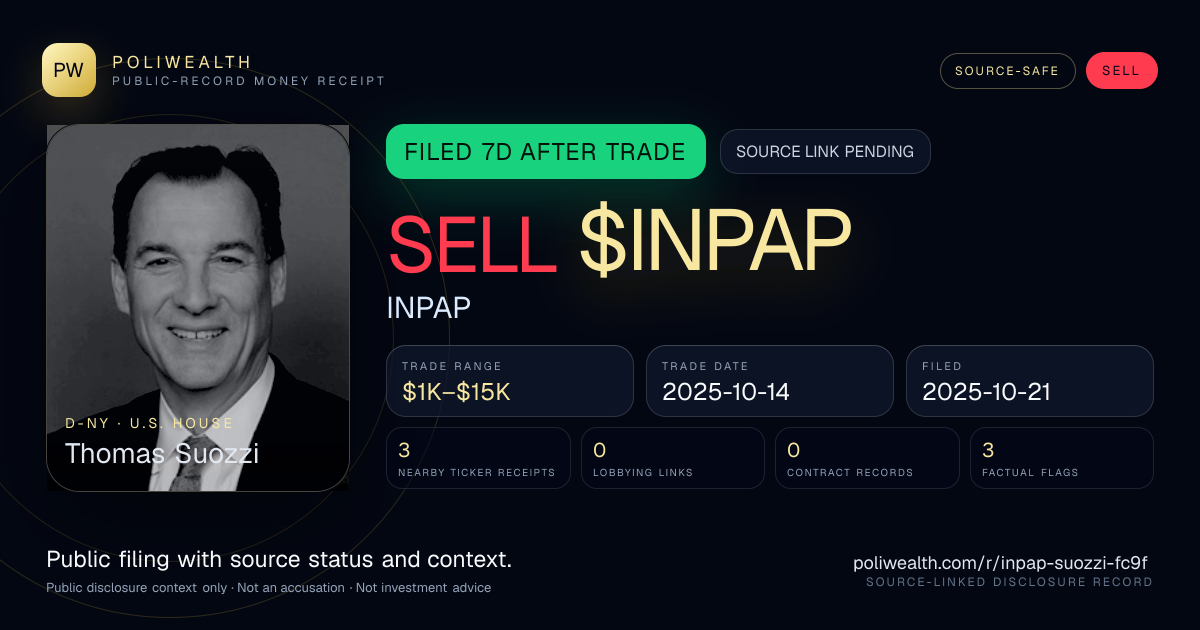Click the SOURCE LINK PENDING badge
This screenshot has height=630, width=1200.
tap(825, 152)
